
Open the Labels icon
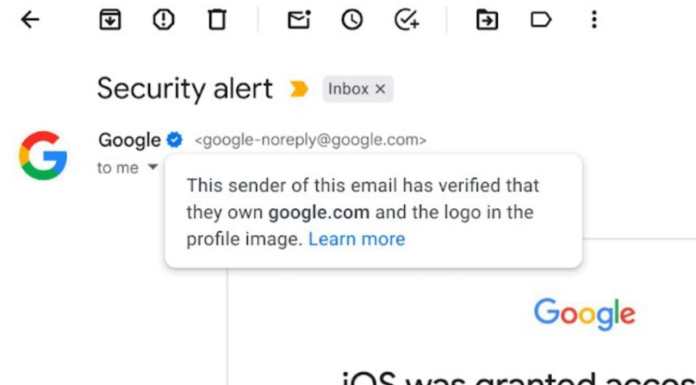click(541, 20)
